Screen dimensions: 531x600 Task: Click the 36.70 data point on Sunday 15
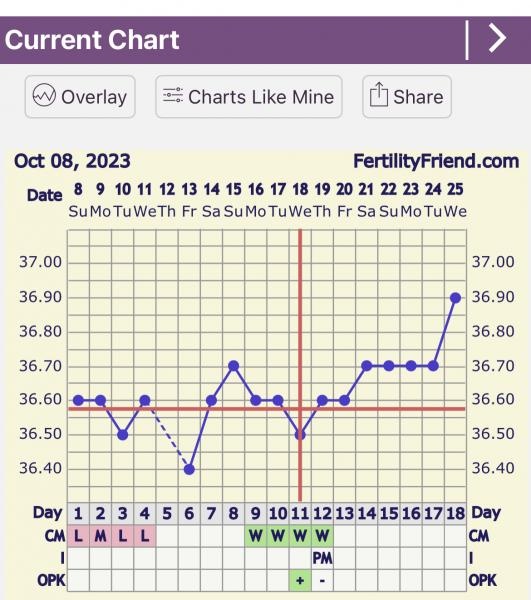click(x=233, y=366)
